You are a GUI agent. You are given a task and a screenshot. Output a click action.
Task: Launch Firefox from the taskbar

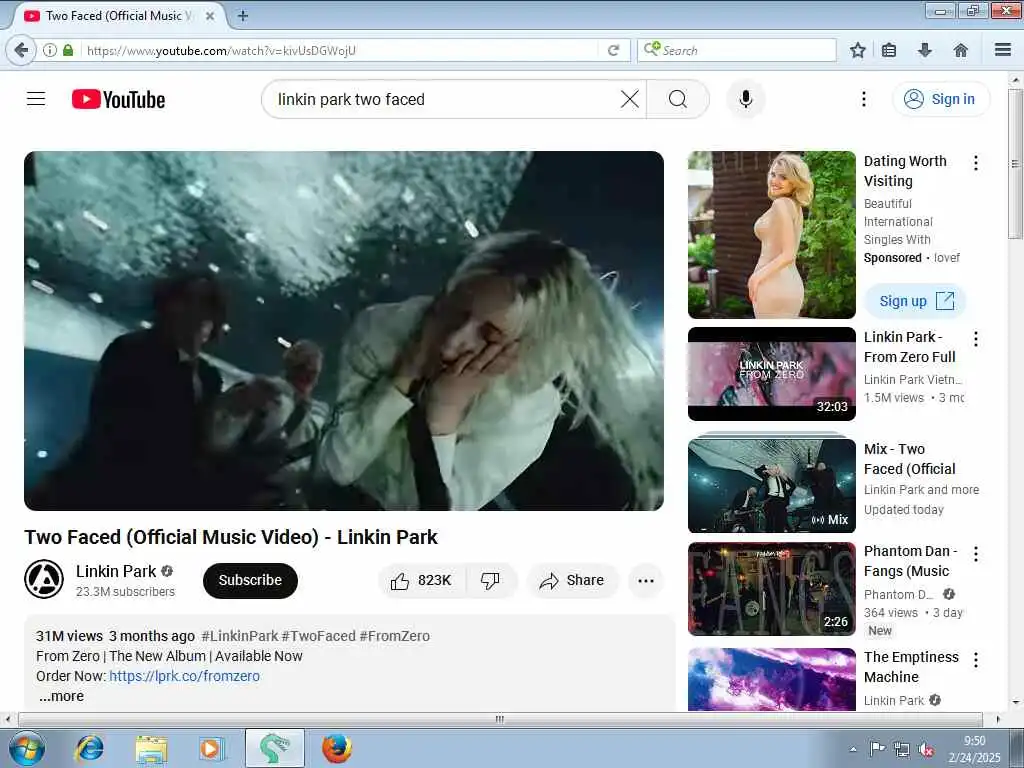point(337,748)
